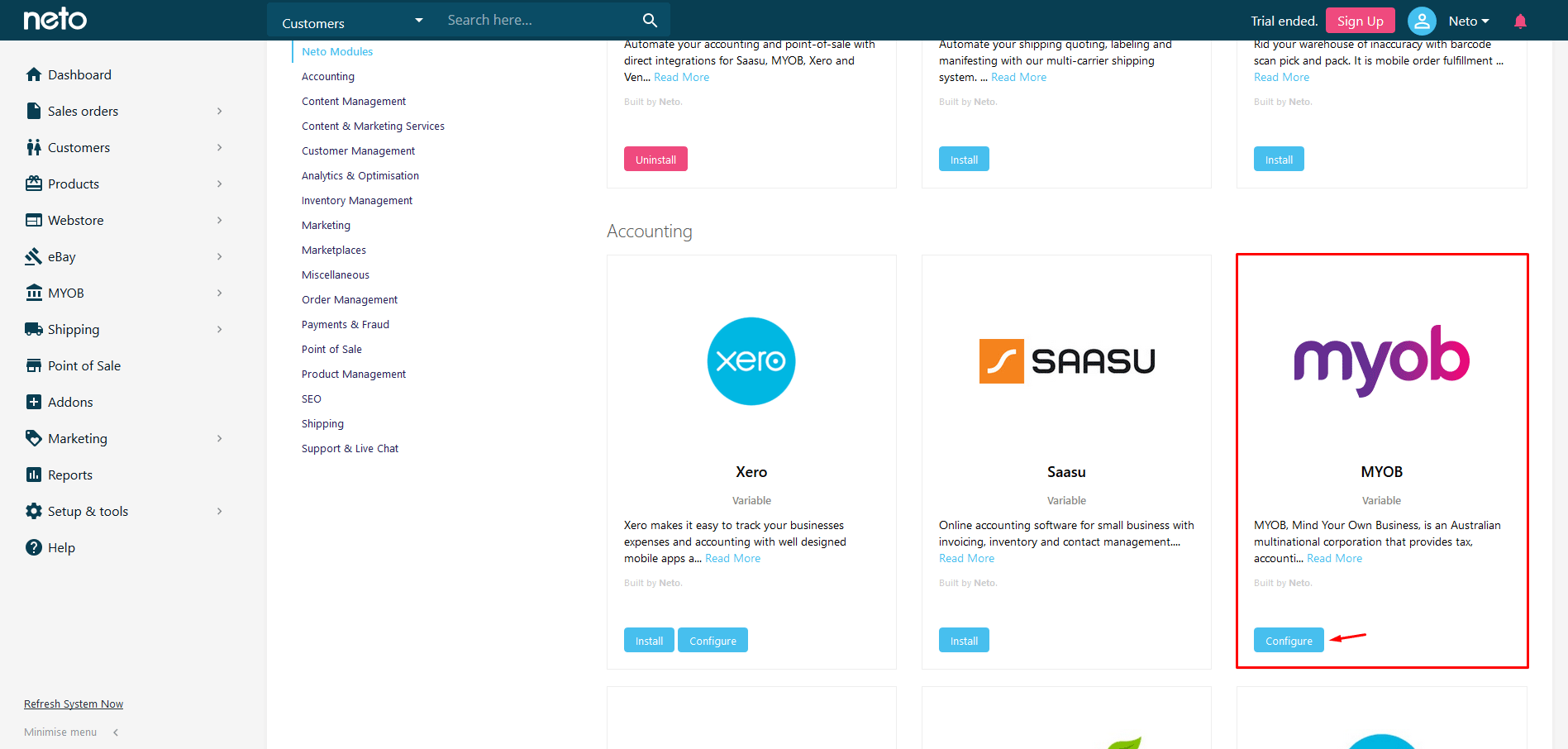
Task: Select Analytics & Optimisation category
Action: click(360, 175)
